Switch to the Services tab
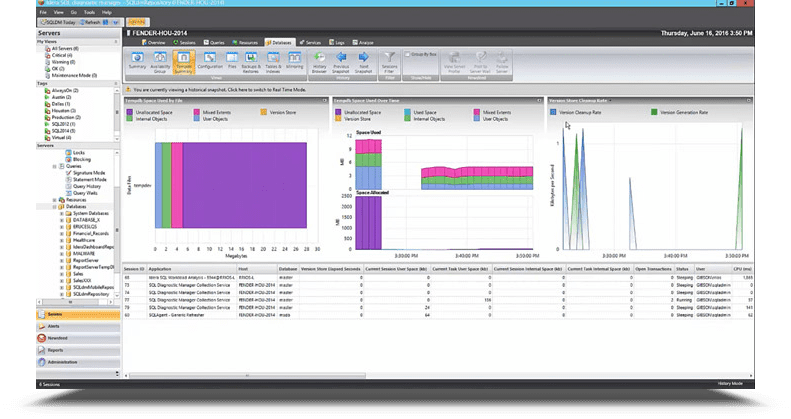791x419 pixels. click(x=310, y=42)
